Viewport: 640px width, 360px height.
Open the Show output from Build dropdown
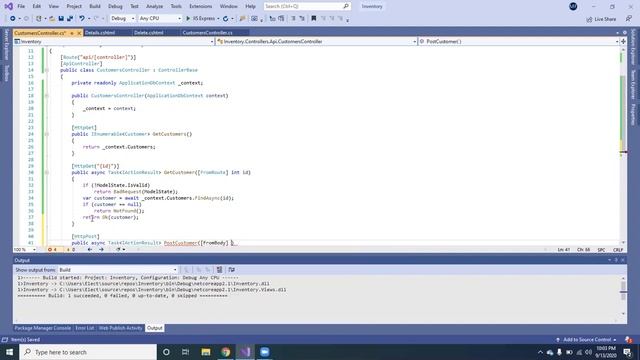[118, 270]
